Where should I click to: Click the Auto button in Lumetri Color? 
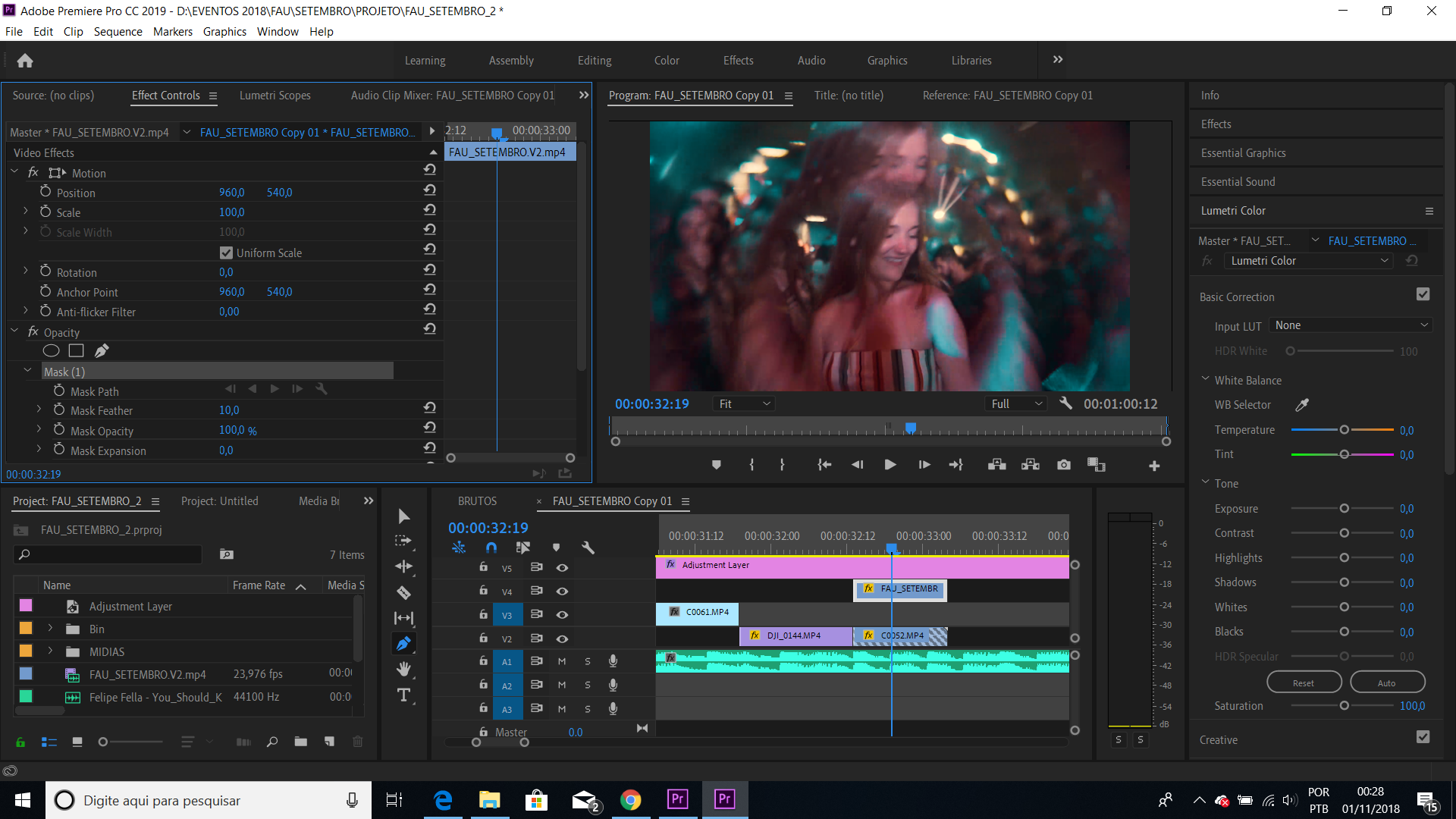coord(1386,682)
